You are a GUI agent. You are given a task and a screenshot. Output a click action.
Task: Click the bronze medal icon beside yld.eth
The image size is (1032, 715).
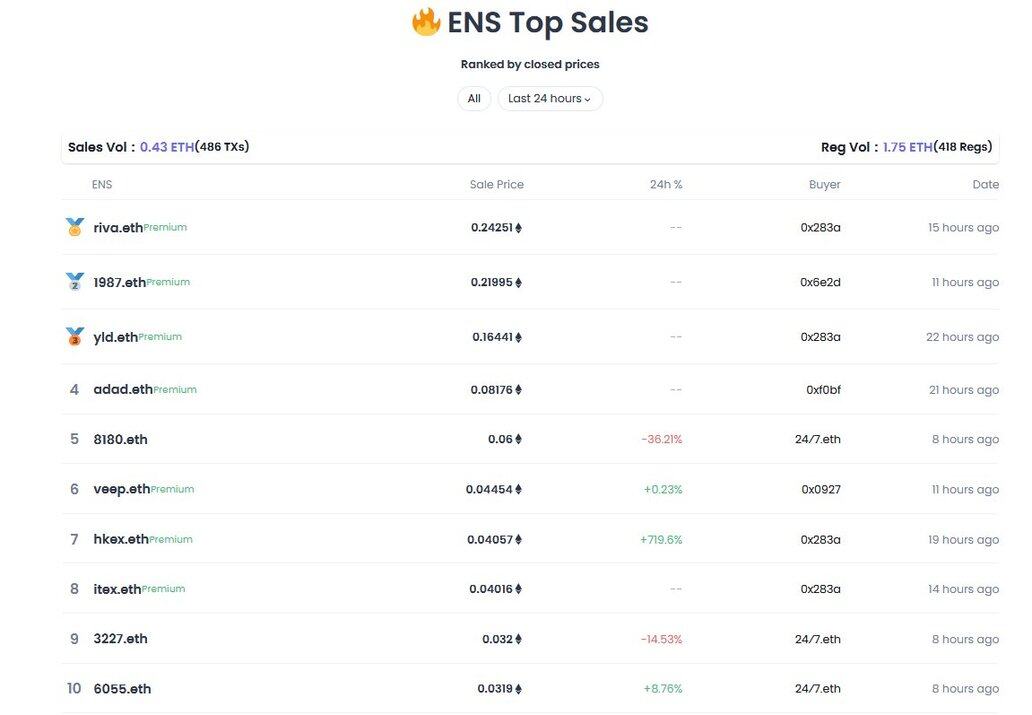tap(75, 336)
